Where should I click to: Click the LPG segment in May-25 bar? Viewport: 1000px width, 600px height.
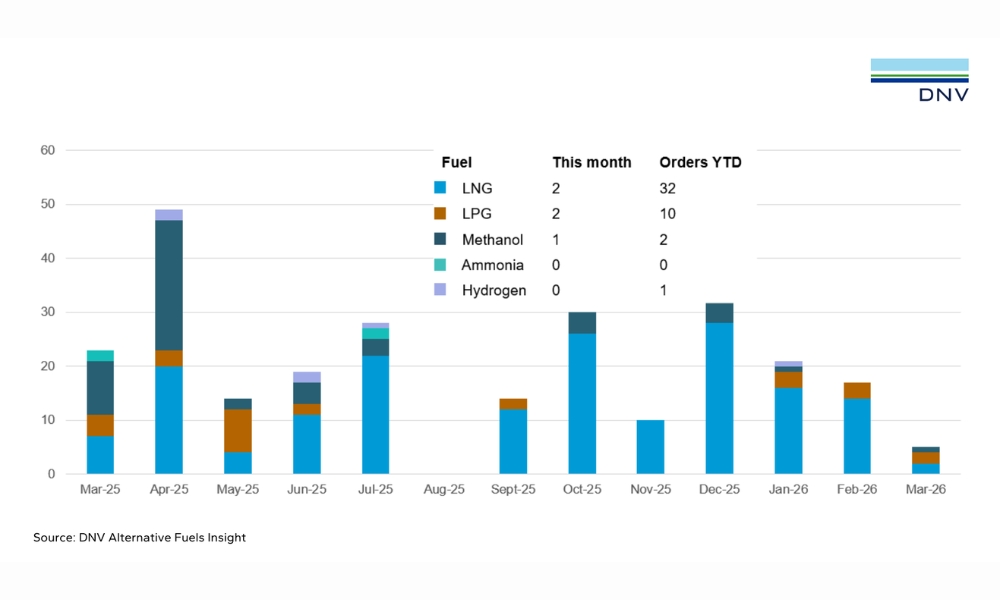coord(237,430)
